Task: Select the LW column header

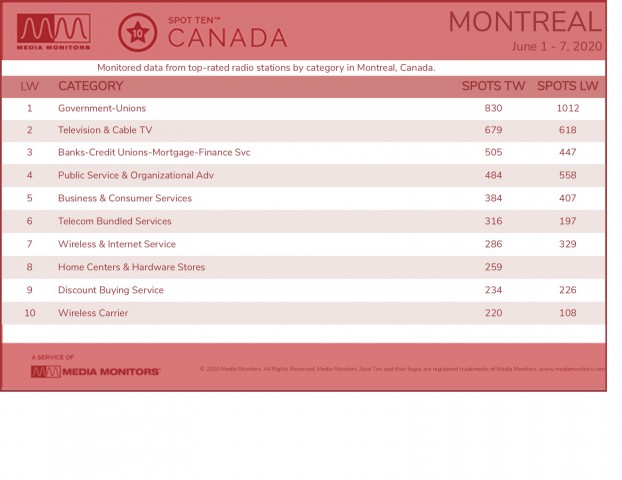Action: [x=29, y=86]
